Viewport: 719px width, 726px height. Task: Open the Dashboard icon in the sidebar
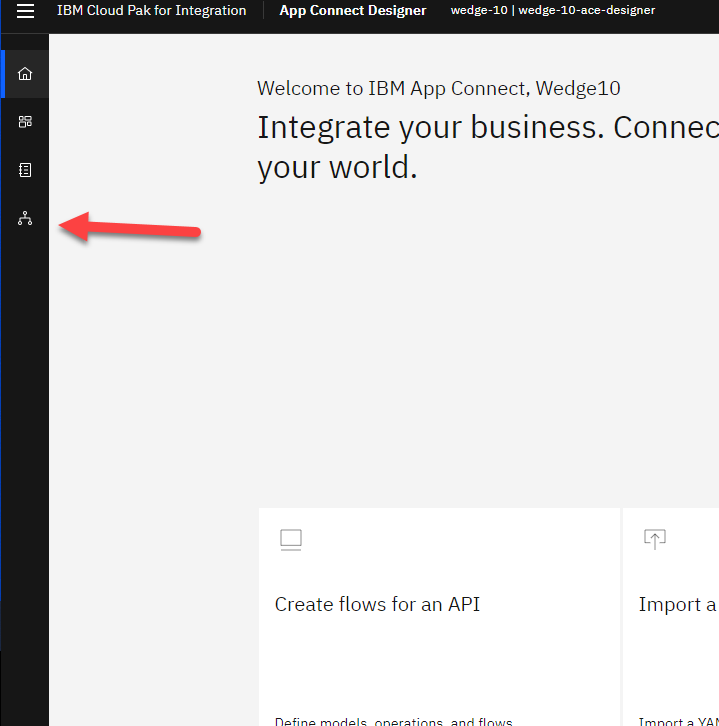(x=25, y=122)
